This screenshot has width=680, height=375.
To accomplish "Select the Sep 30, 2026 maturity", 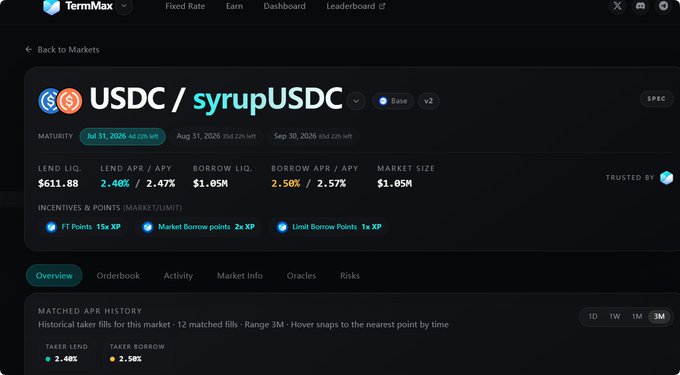I will point(313,137).
